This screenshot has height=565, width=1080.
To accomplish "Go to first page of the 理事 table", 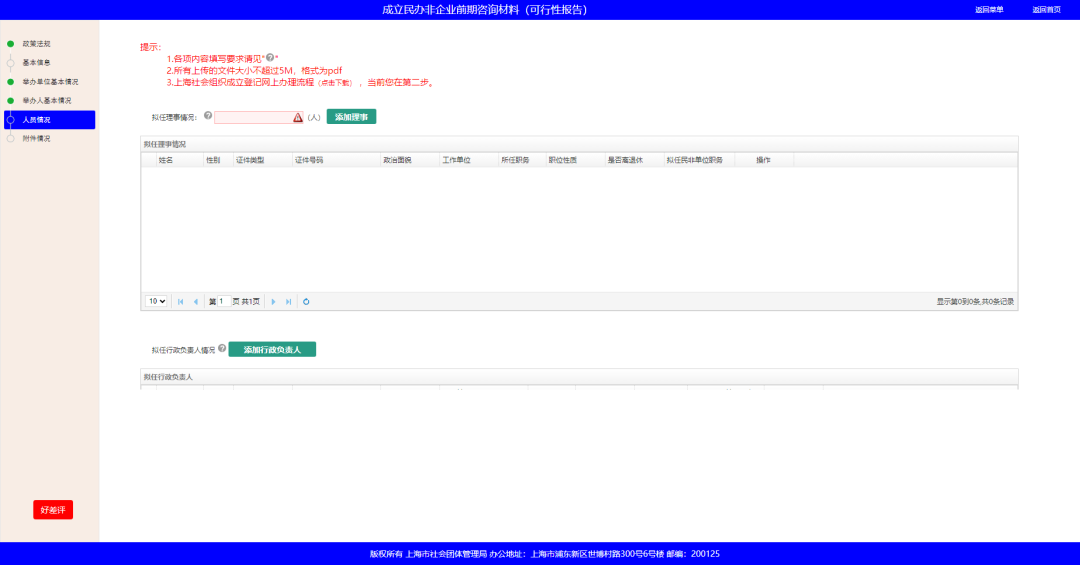I will 180,302.
